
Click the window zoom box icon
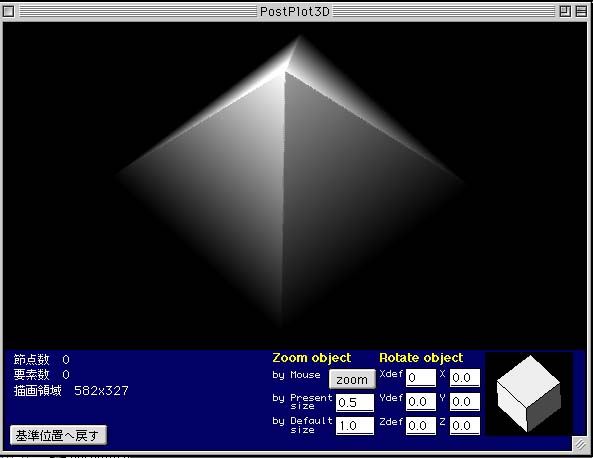(x=565, y=12)
